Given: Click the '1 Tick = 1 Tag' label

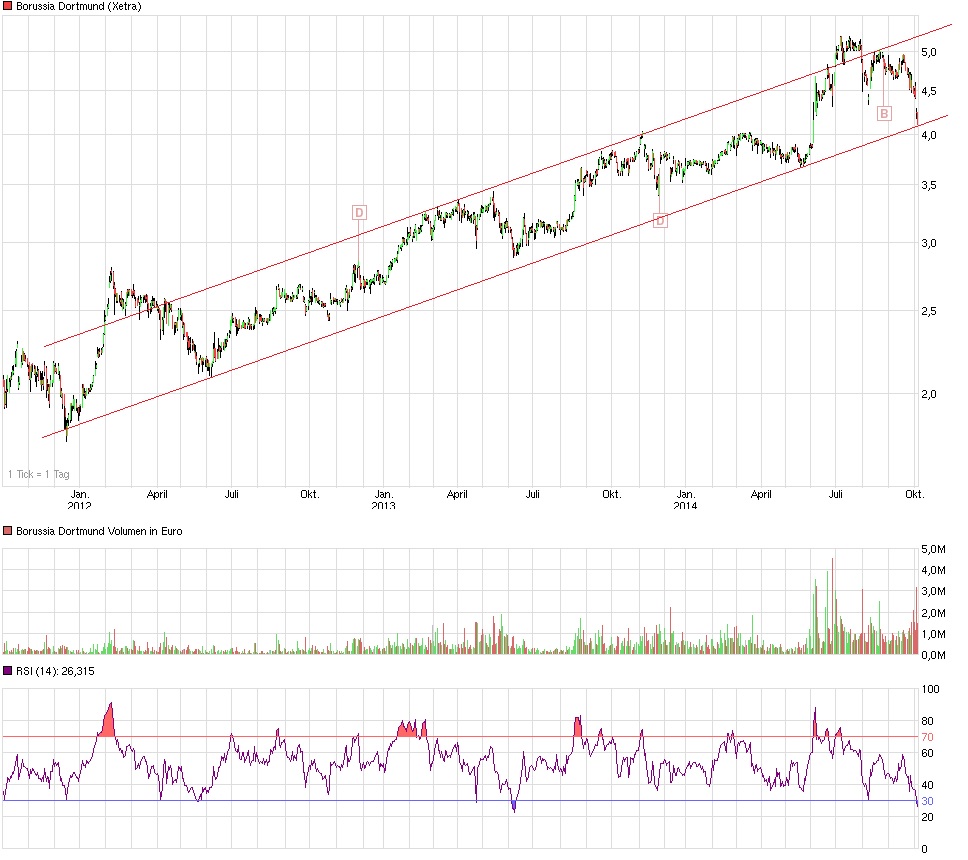Looking at the screenshot, I should [x=39, y=474].
